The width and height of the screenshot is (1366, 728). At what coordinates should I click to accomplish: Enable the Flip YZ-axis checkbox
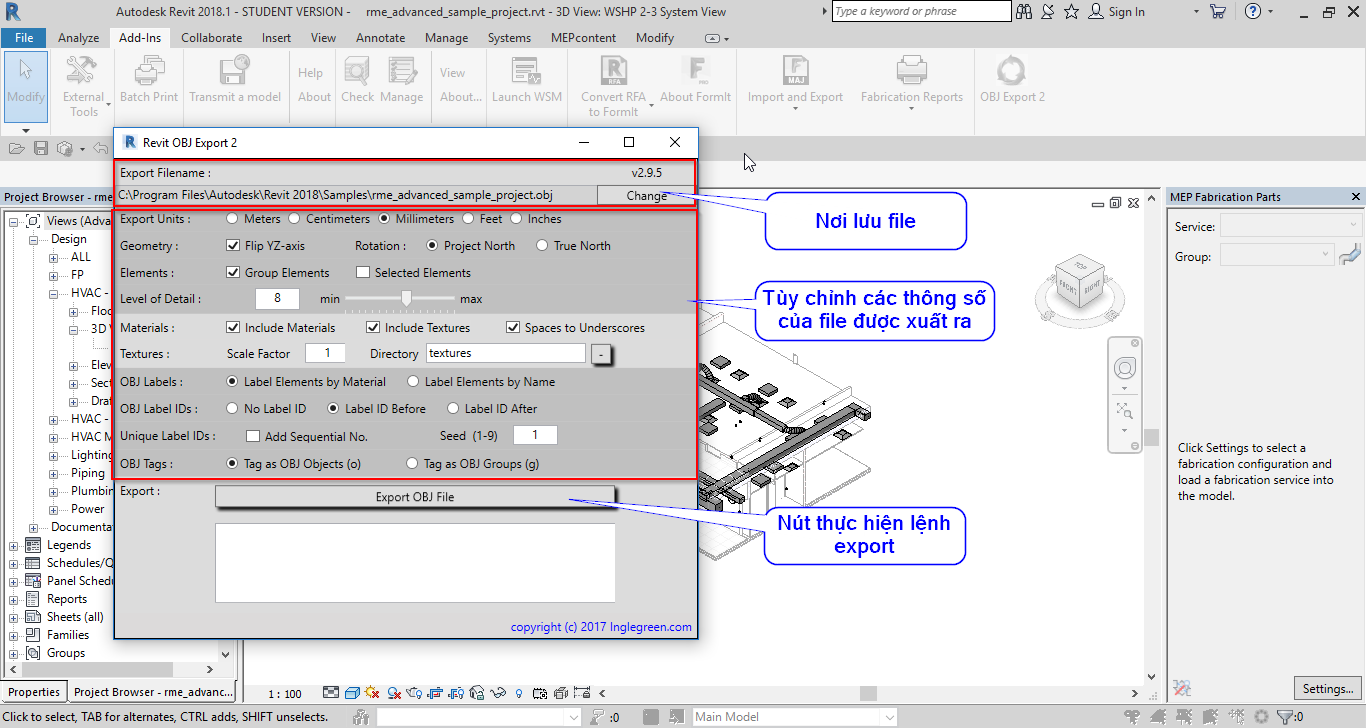(x=234, y=245)
